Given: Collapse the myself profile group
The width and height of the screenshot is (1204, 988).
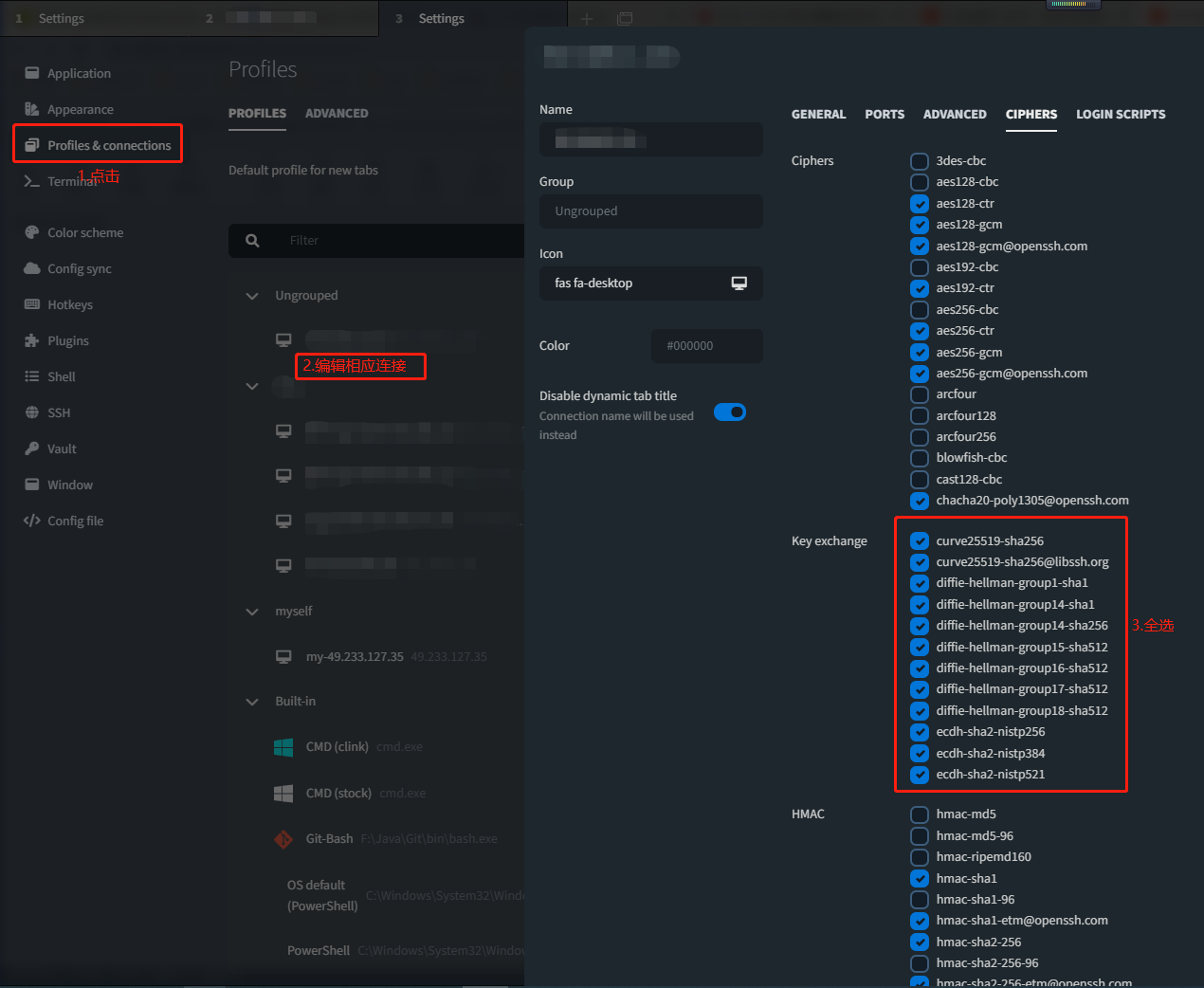Looking at the screenshot, I should coord(252,612).
